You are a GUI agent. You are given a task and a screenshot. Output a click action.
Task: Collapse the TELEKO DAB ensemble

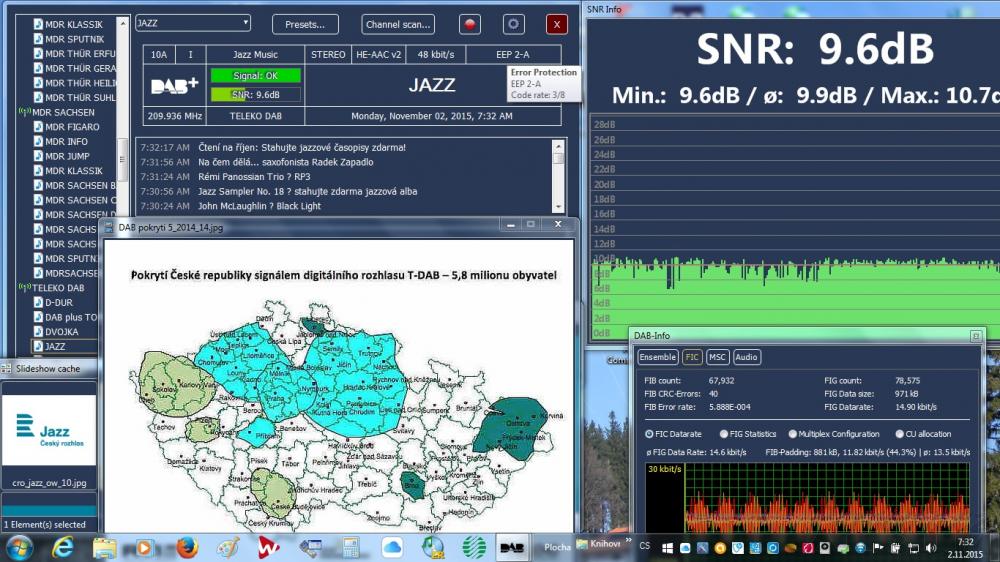25,288
